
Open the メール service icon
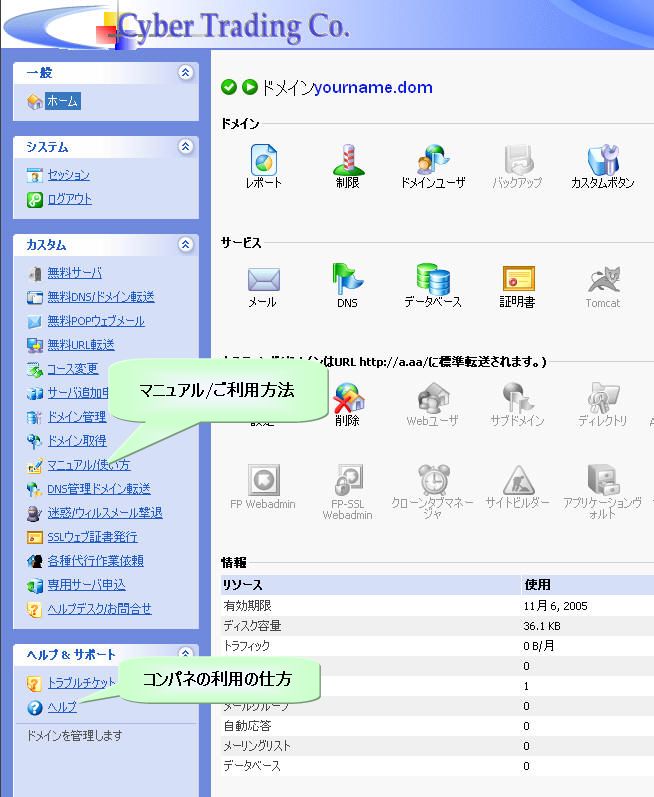pyautogui.click(x=263, y=283)
